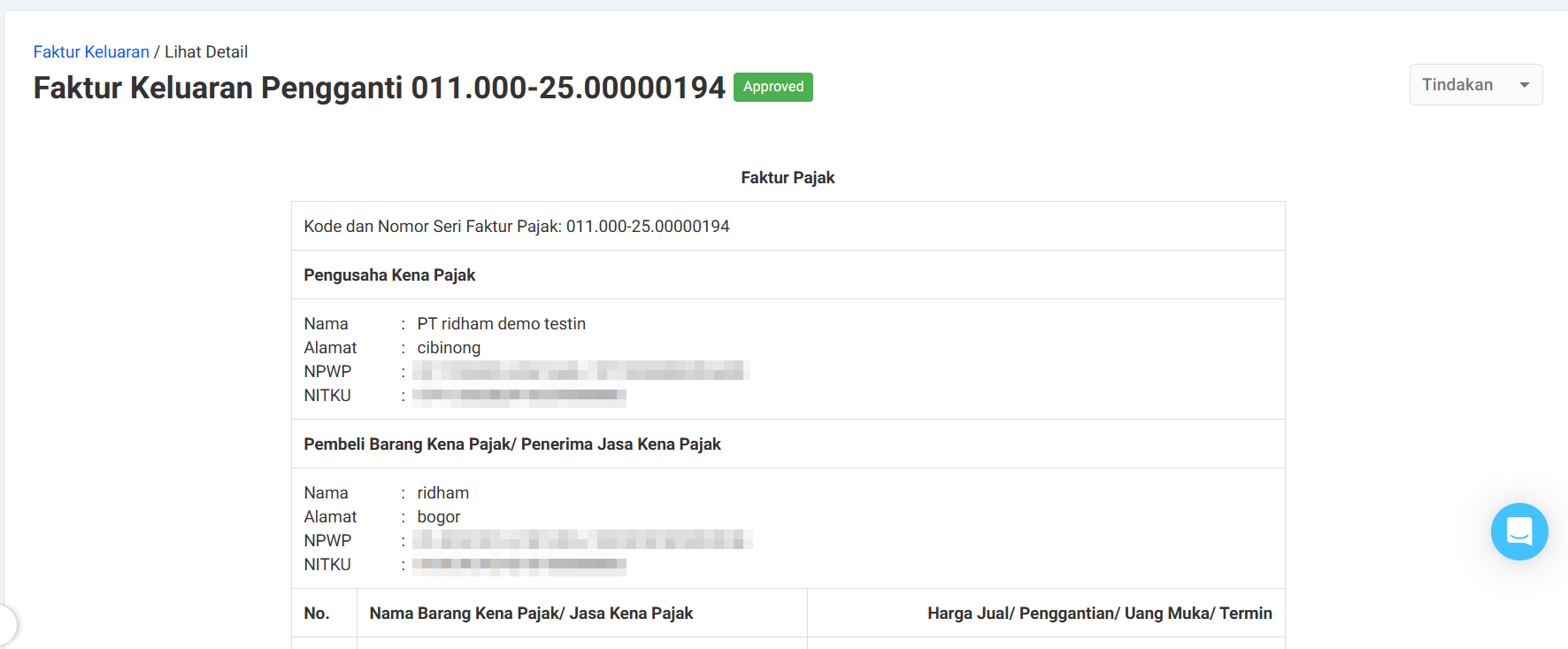Viewport: 1568px width, 649px height.
Task: Click the Pengusaha Kena Pajak section header
Action: [389, 275]
